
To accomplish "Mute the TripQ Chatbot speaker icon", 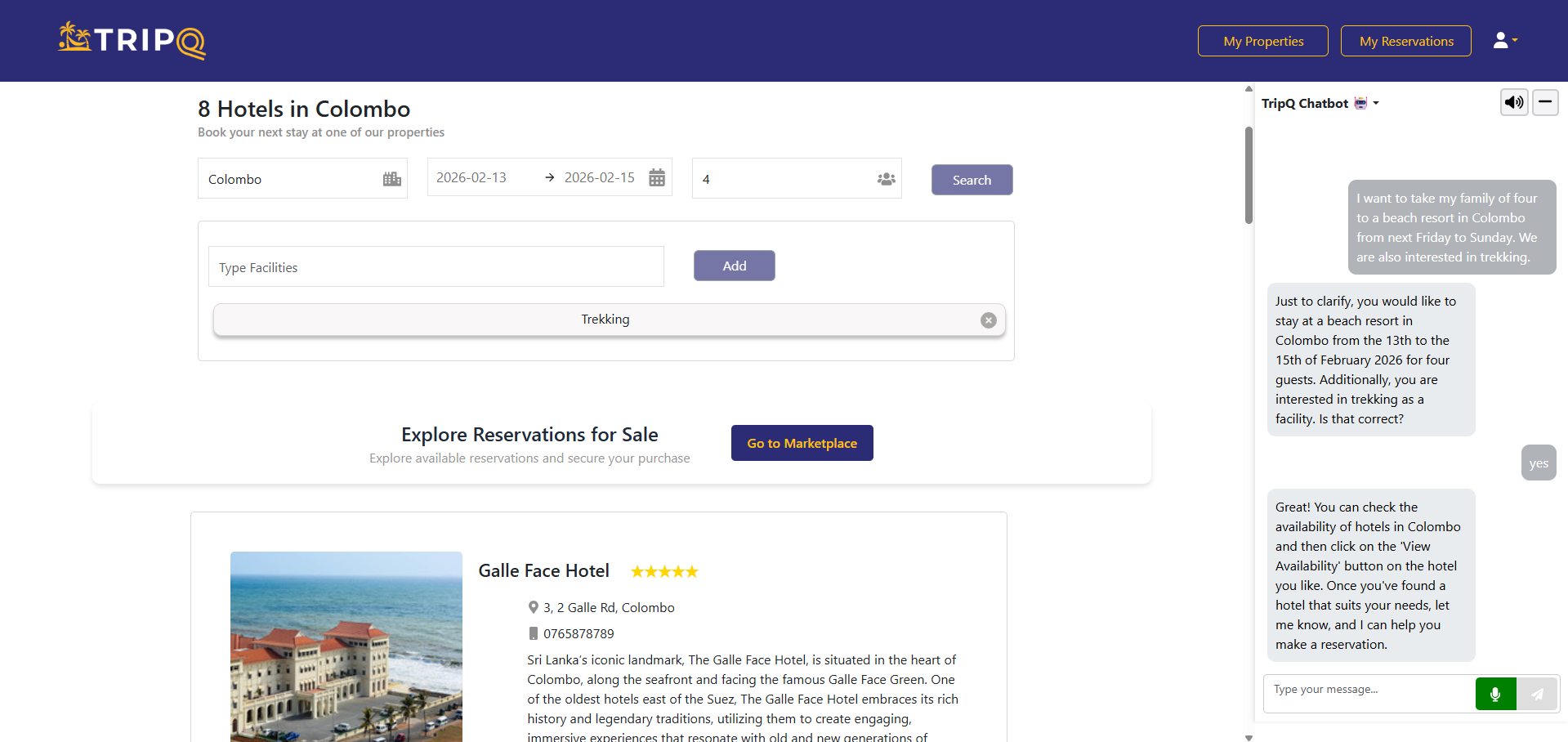I will pos(1513,102).
